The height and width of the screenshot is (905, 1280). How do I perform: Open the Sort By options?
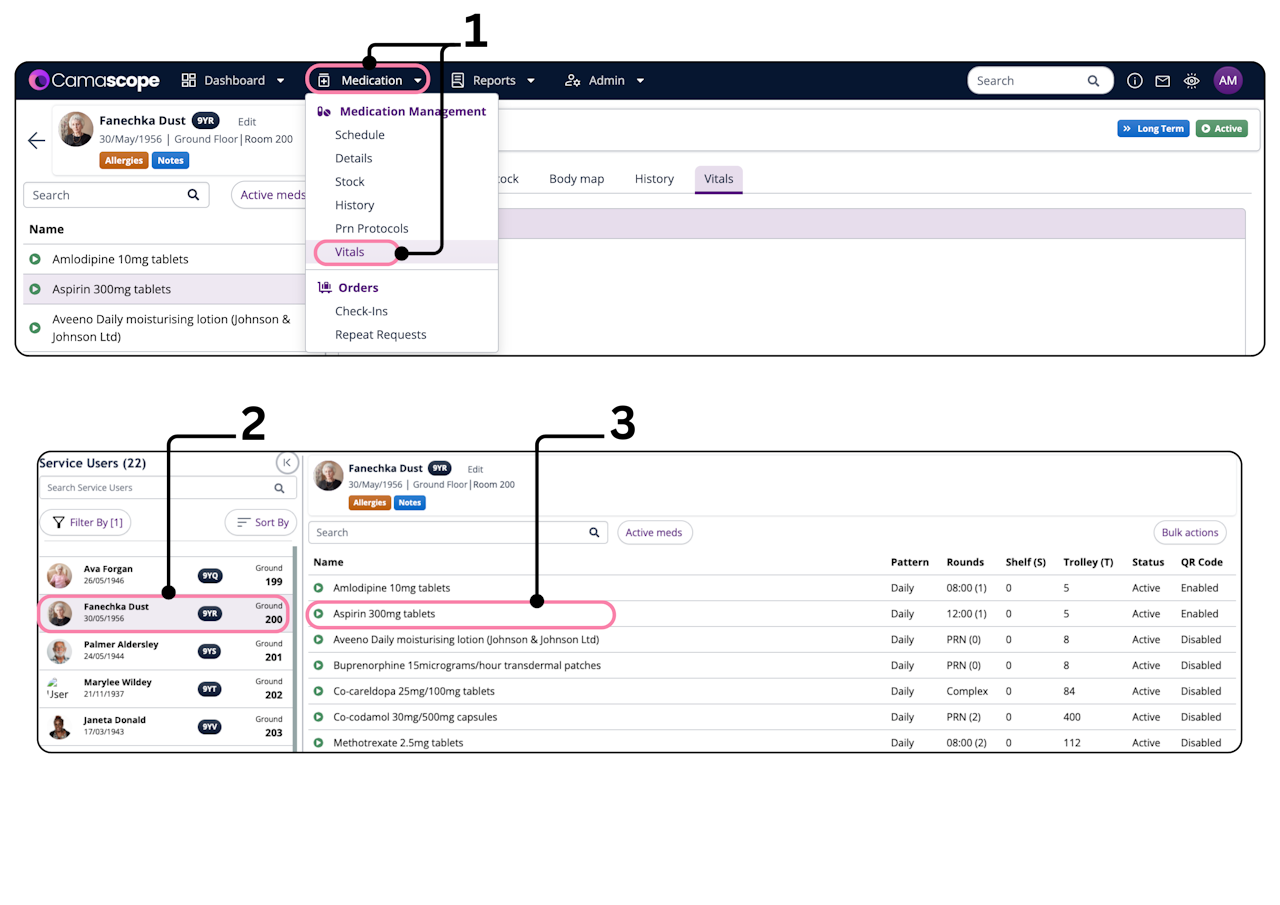pyautogui.click(x=261, y=522)
